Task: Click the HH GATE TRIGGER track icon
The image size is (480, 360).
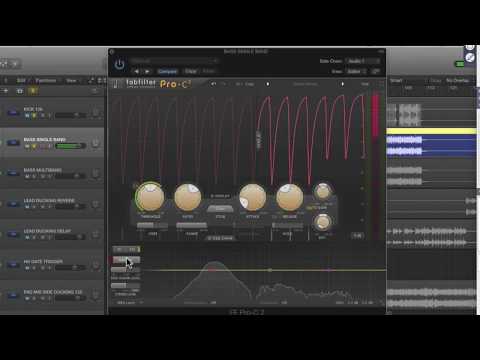Action: pyautogui.click(x=13, y=265)
